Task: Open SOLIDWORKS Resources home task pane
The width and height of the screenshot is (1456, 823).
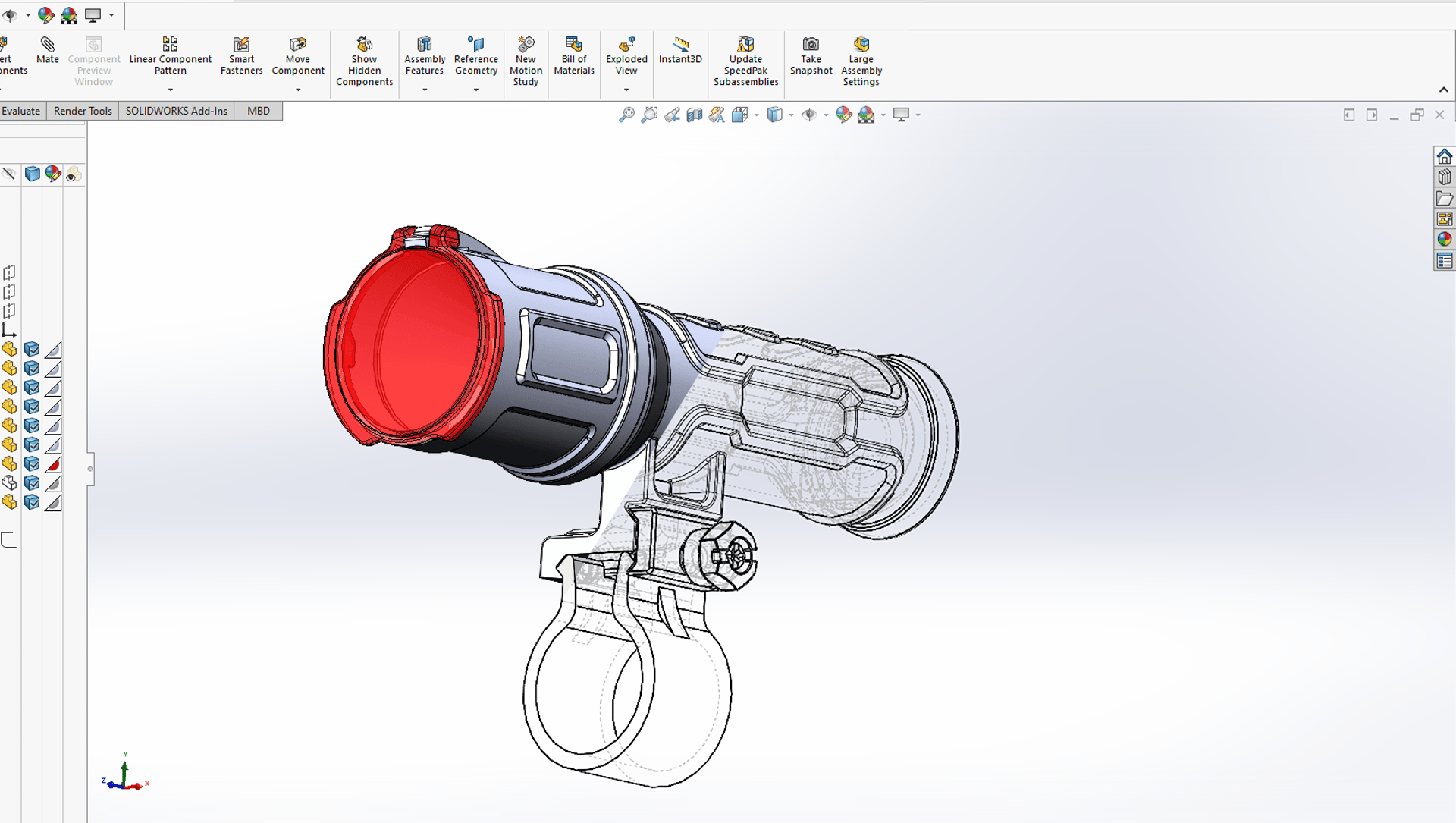Action: (1444, 156)
